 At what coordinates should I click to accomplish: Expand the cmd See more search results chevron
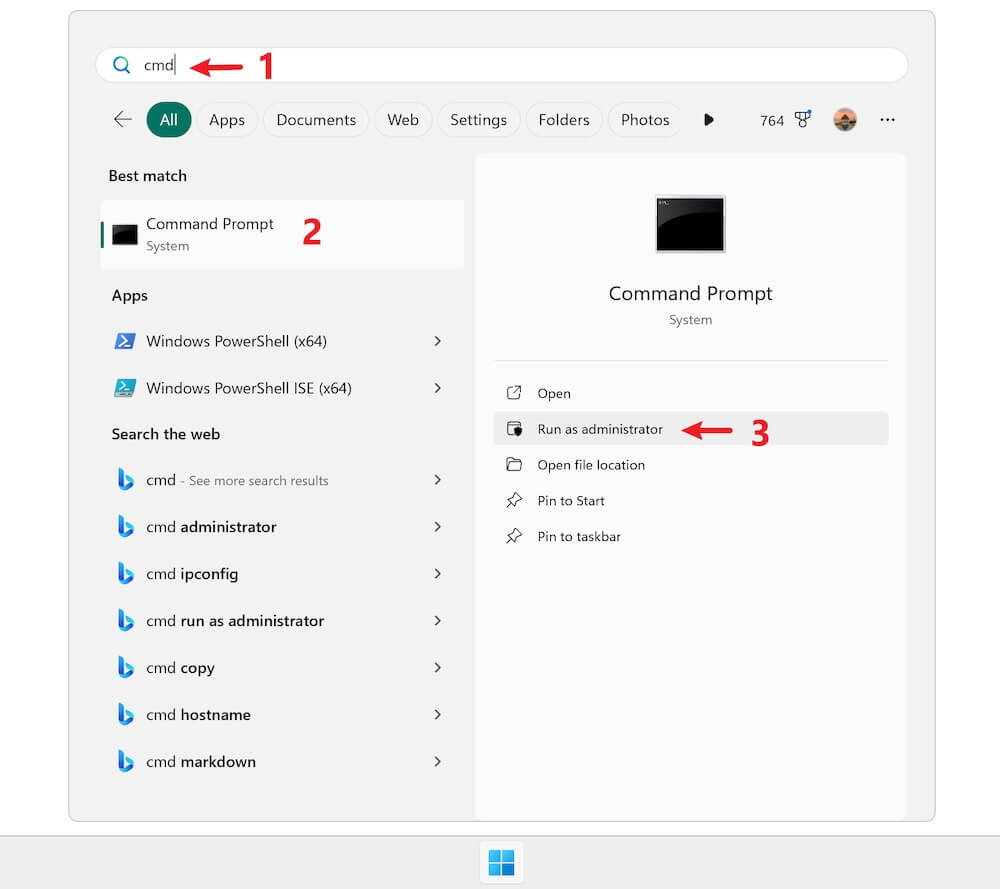pos(438,480)
